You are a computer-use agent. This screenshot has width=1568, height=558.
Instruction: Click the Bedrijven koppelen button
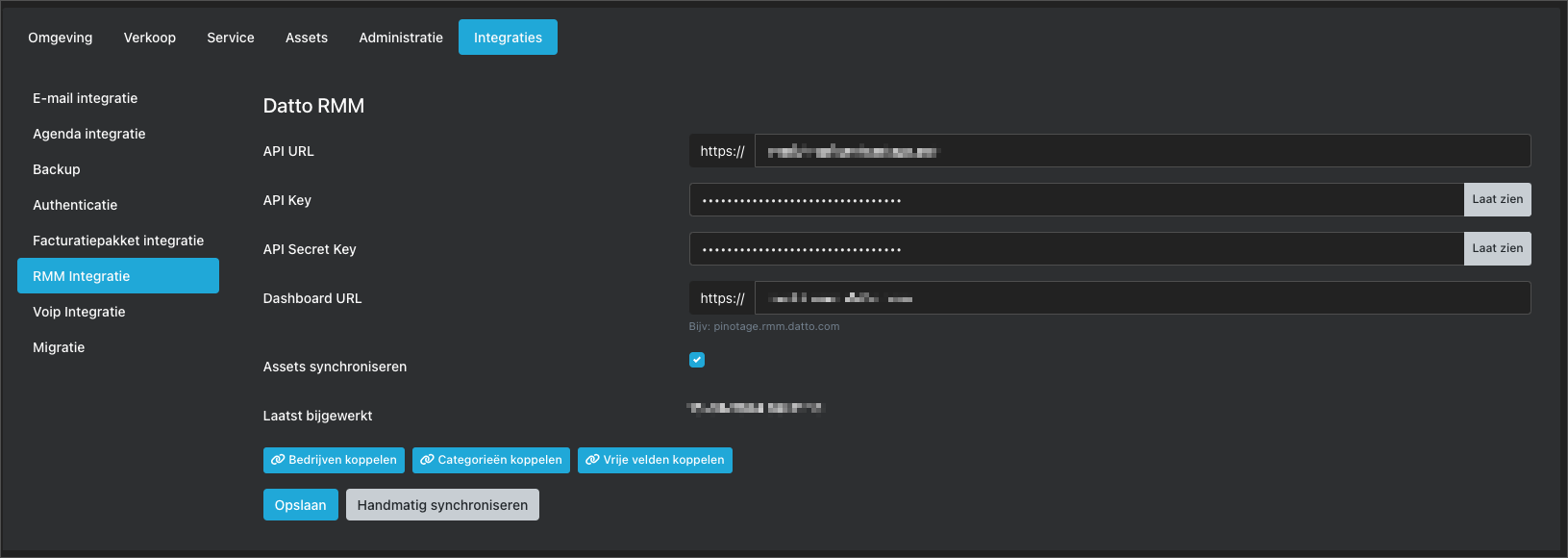(334, 460)
